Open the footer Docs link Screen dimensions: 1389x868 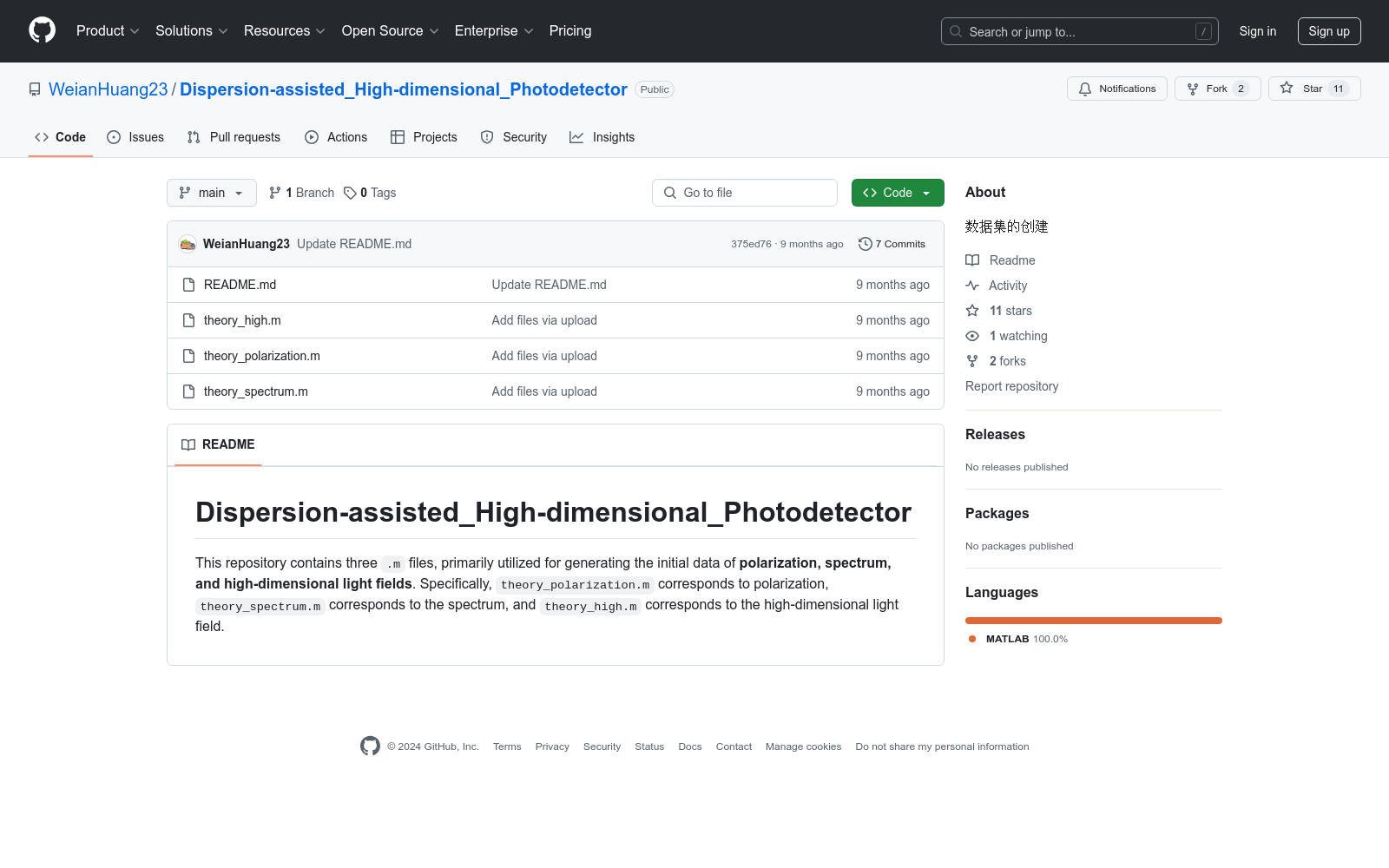pos(690,746)
